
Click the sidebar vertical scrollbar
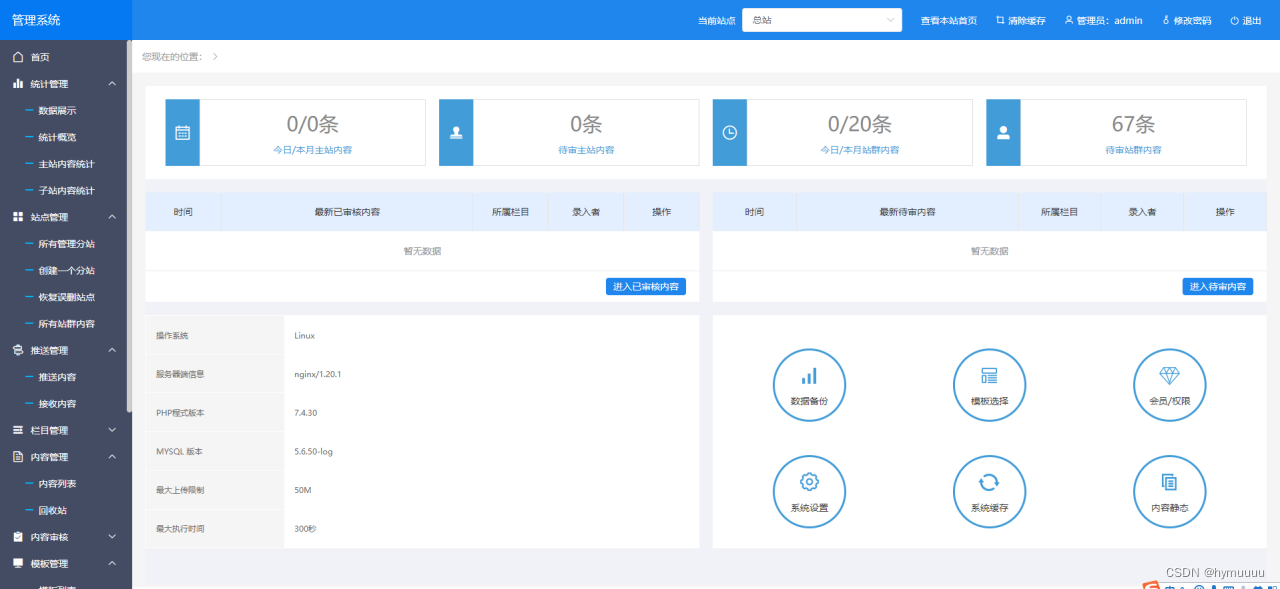point(129,227)
